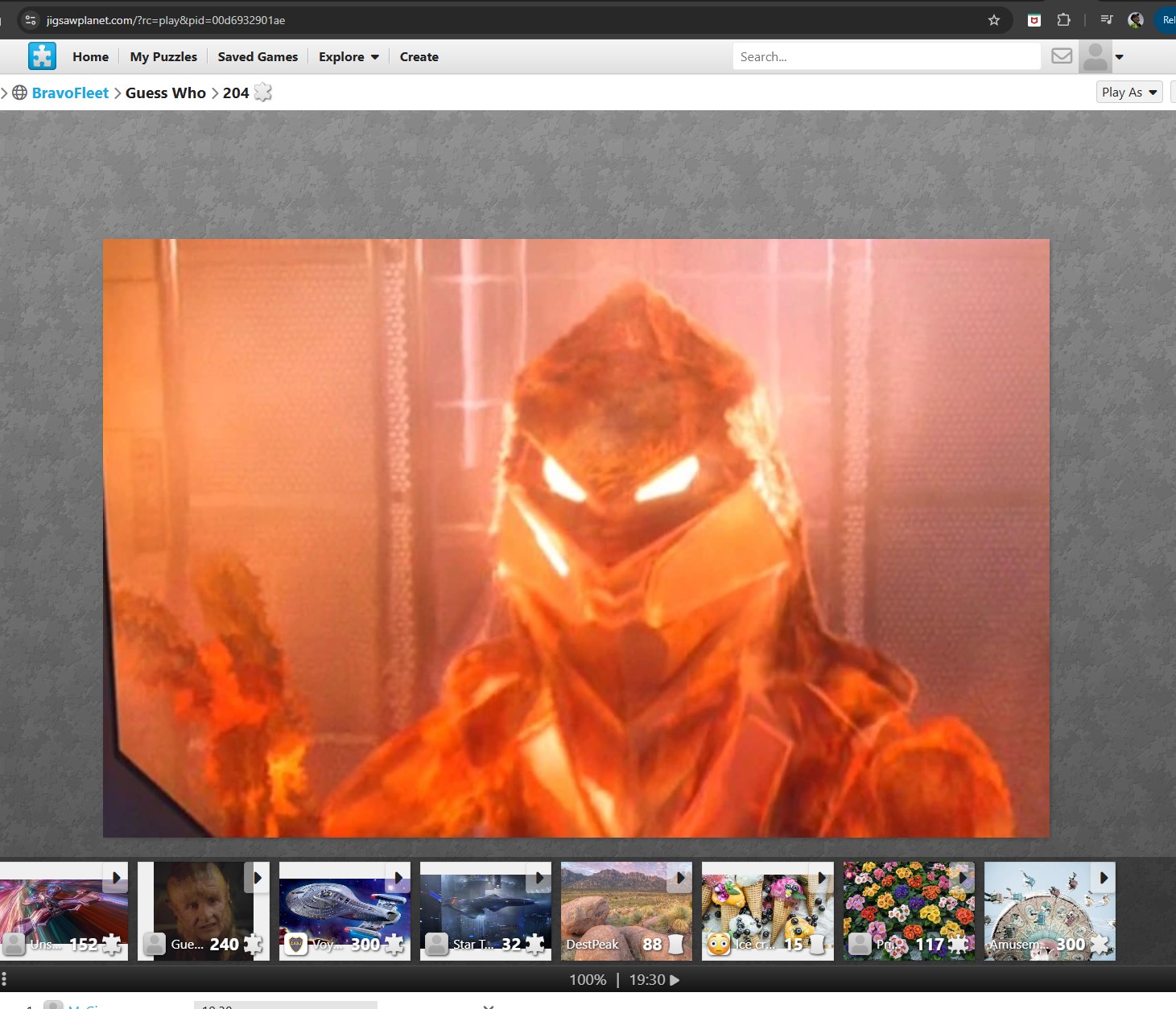Screen dimensions: 1176x1009
Task: Click play arrow on 240-piece puzzle
Action: click(257, 878)
